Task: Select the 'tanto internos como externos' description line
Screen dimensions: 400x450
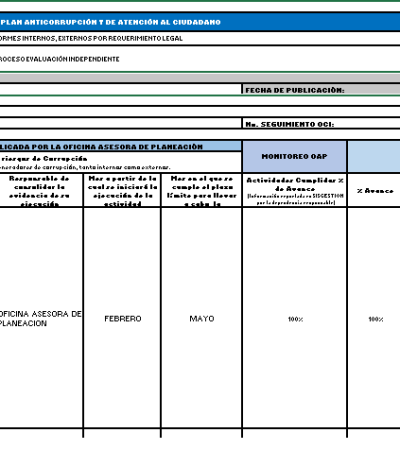Action: coord(85,167)
